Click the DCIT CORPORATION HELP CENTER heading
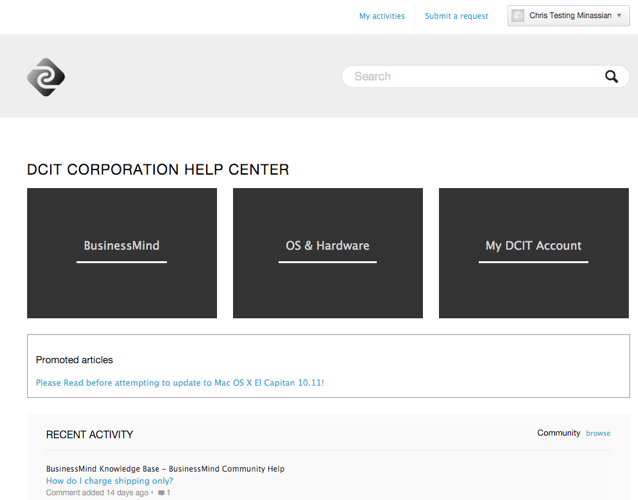This screenshot has width=638, height=500. (x=158, y=170)
